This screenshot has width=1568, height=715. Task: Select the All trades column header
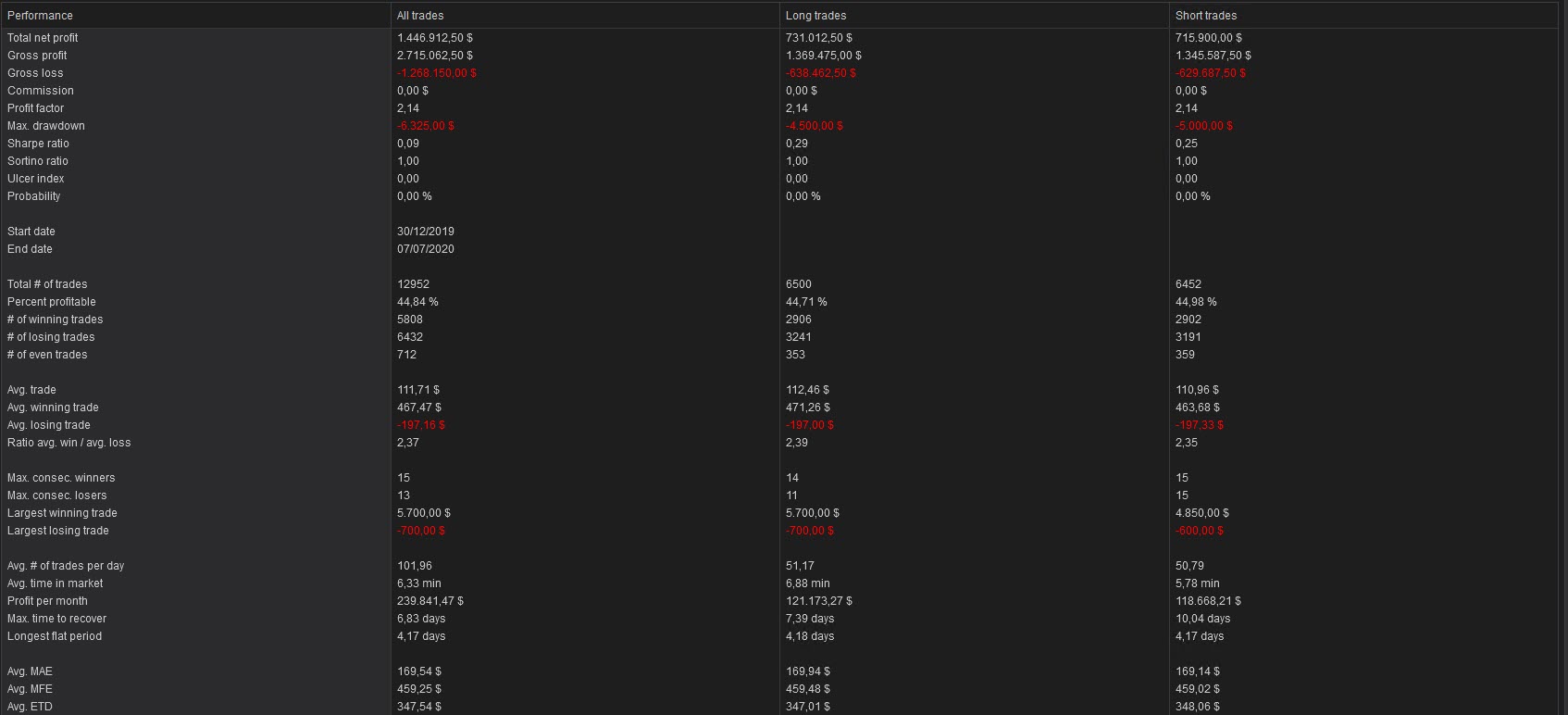tap(420, 16)
